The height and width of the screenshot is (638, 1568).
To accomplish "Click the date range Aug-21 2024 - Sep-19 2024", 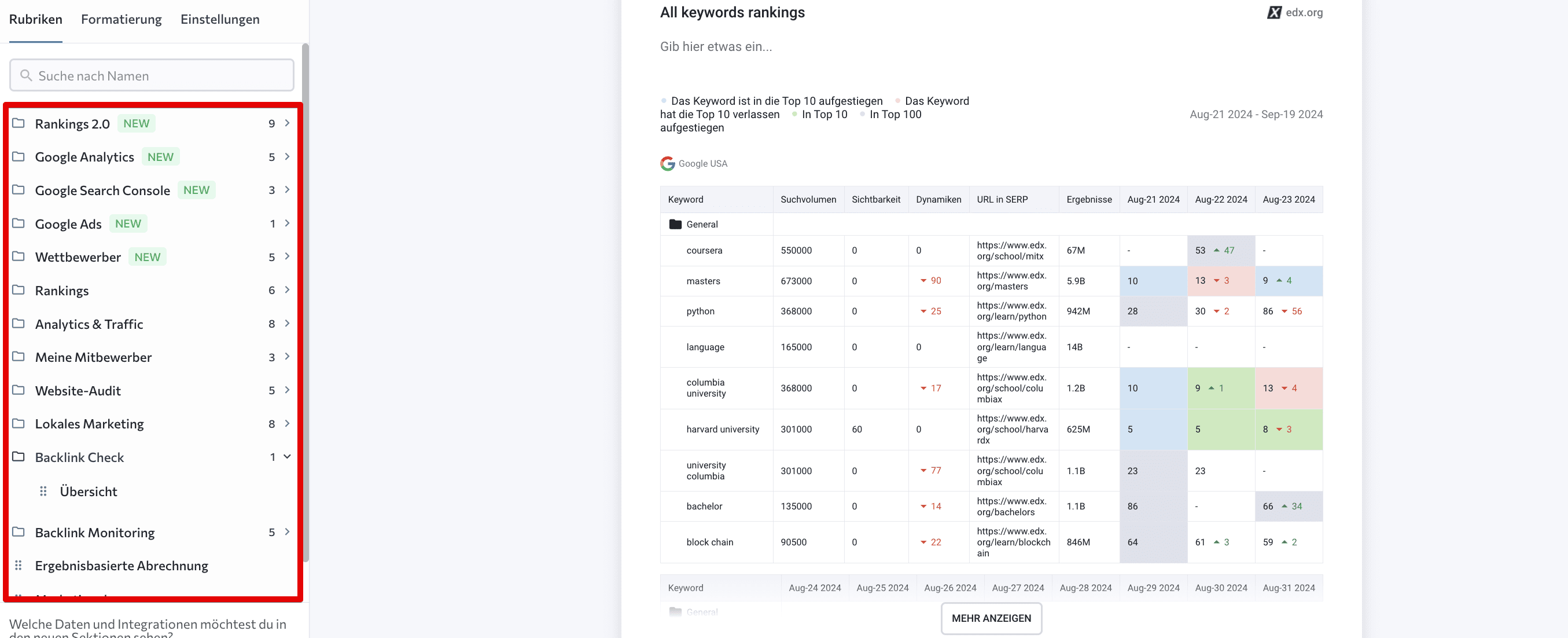I will [1256, 114].
